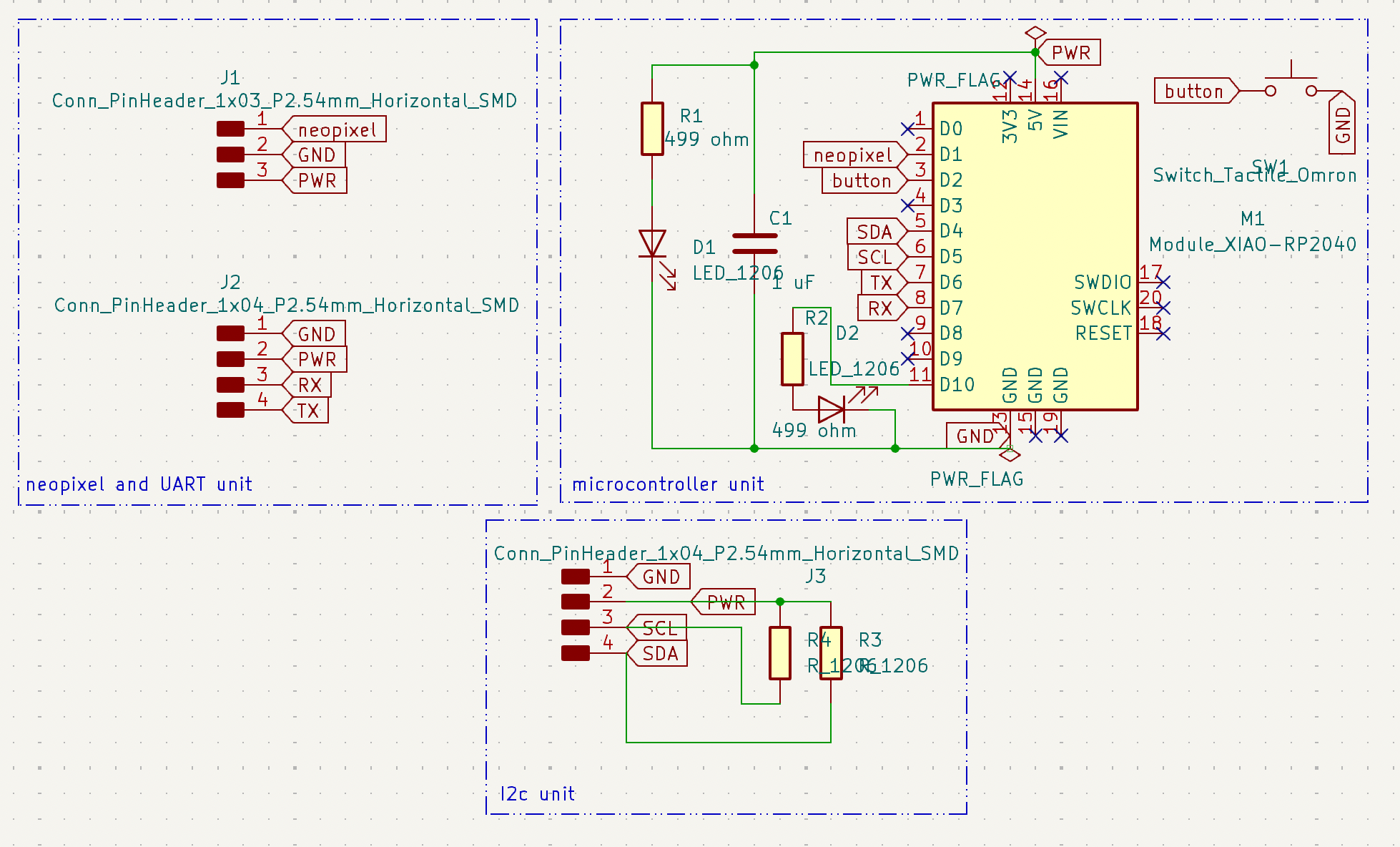Click the no-connect flag on 3V3 pin 12
Screen dimensions: 1400x847
click(x=1010, y=78)
